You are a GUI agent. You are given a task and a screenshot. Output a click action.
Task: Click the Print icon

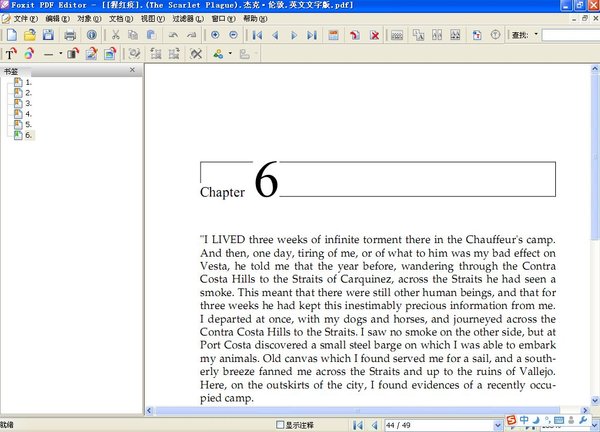(70, 35)
